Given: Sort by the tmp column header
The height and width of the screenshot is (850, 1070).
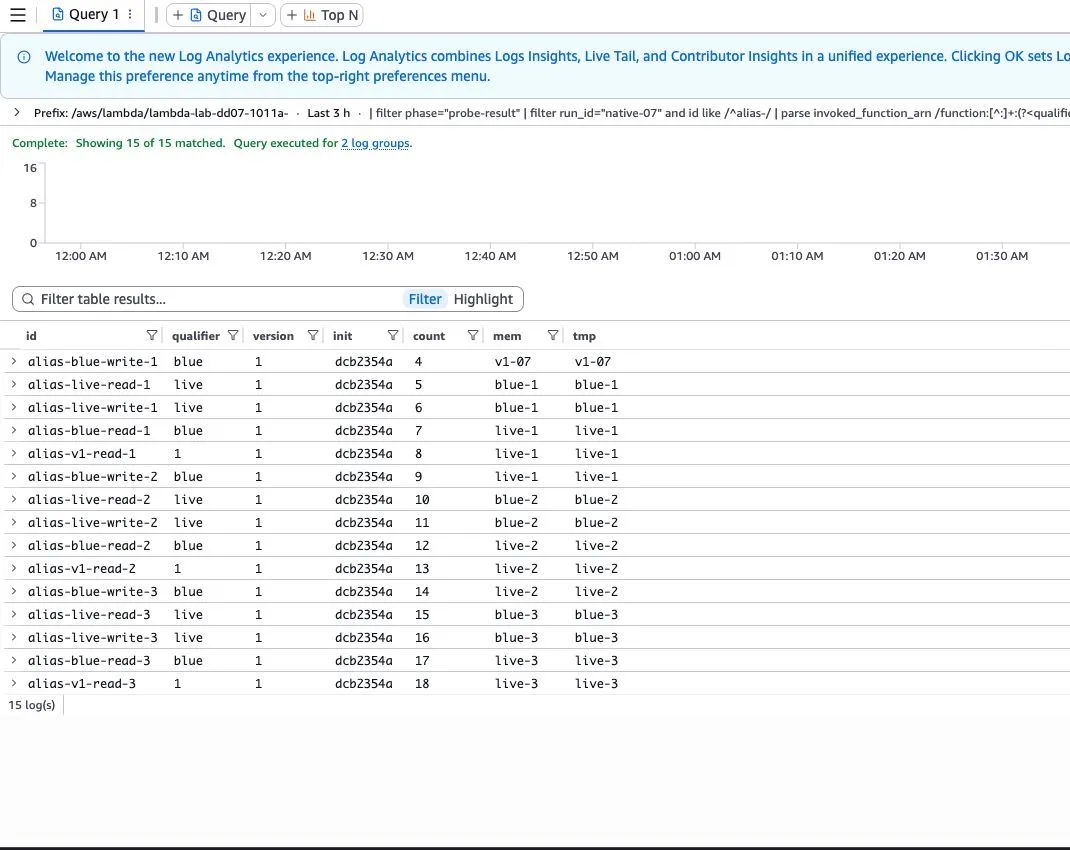Looking at the screenshot, I should click(584, 336).
